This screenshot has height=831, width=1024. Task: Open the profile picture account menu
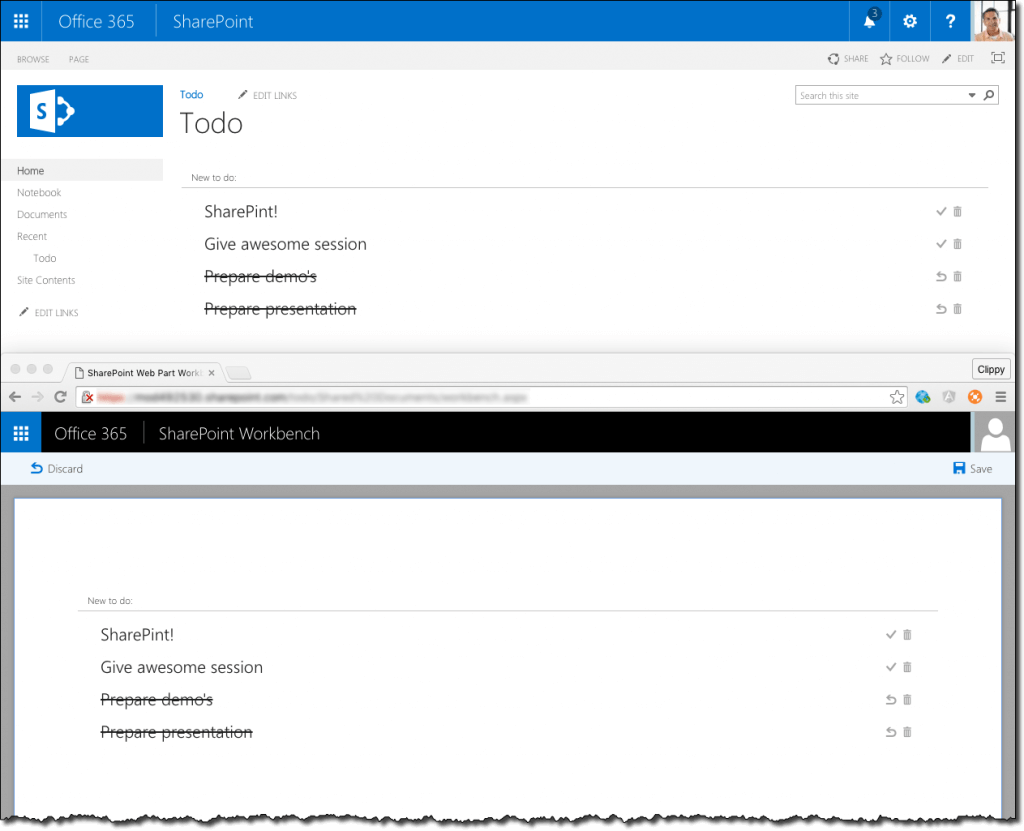click(x=991, y=20)
